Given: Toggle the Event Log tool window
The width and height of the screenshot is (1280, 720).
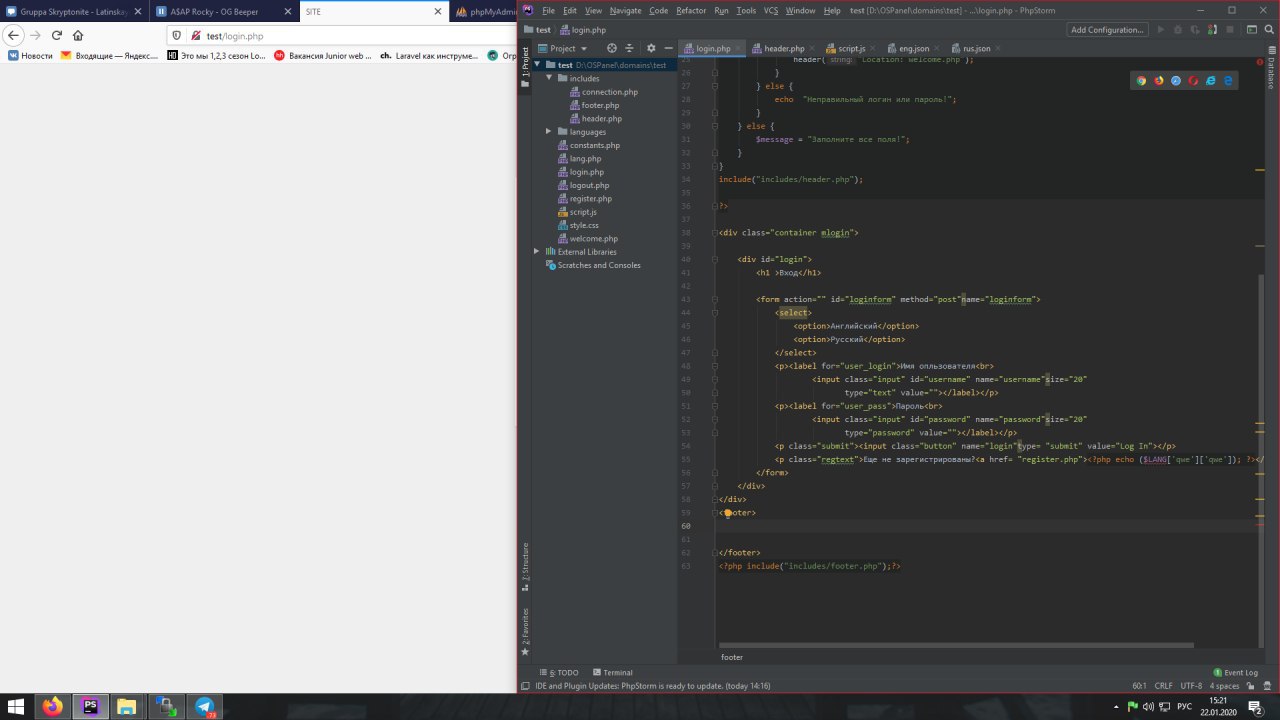Looking at the screenshot, I should (x=1235, y=673).
